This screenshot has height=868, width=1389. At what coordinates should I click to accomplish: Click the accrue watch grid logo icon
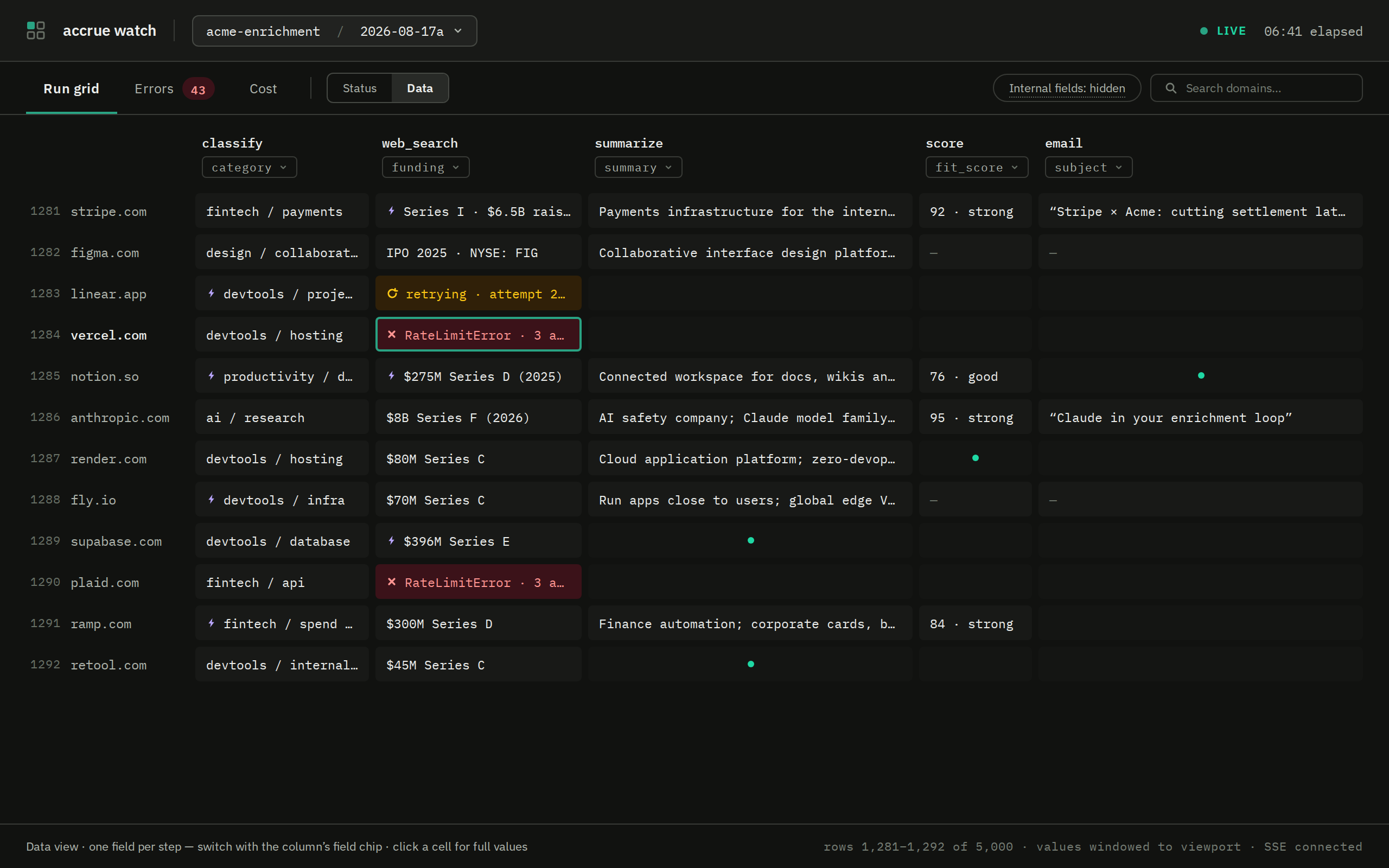point(36,30)
